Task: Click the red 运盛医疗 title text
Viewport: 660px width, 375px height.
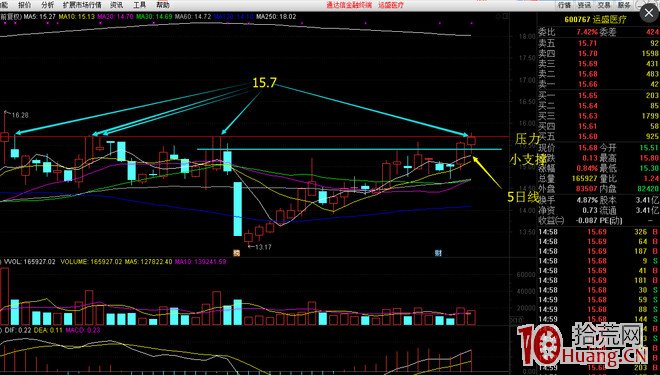Action: (x=391, y=5)
